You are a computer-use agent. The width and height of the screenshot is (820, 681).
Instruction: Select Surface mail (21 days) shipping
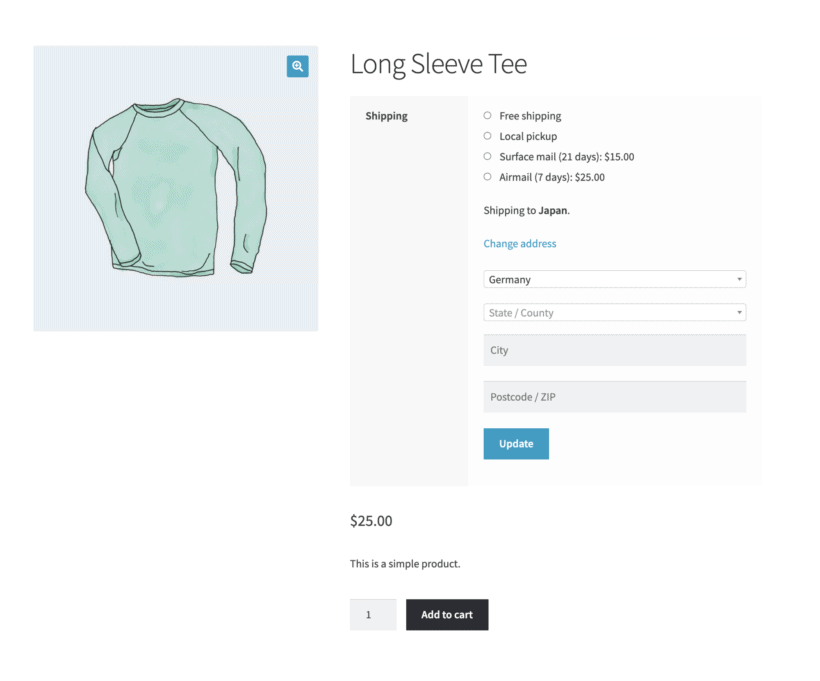[488, 157]
